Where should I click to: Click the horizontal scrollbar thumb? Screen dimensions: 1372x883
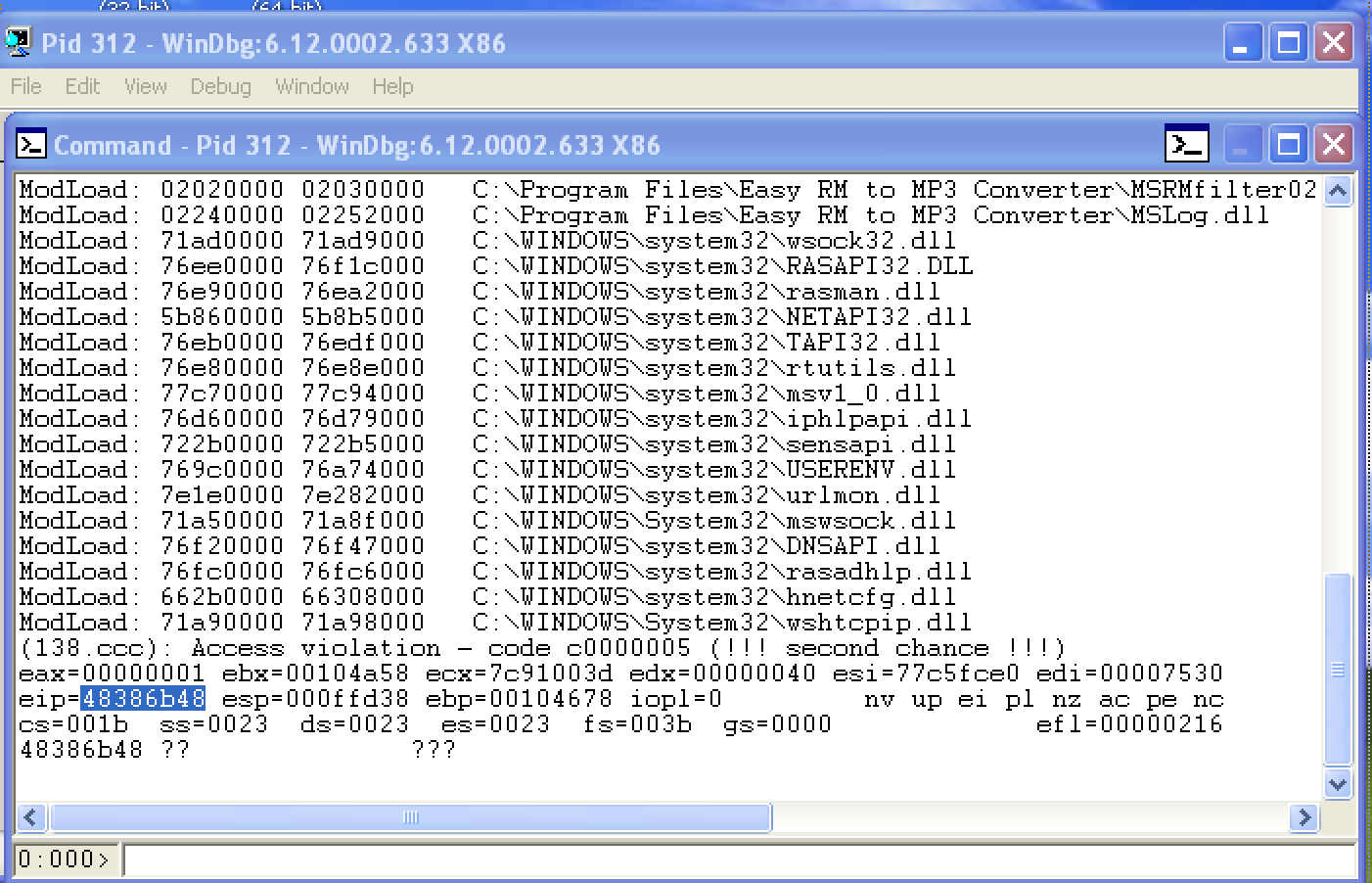point(411,817)
